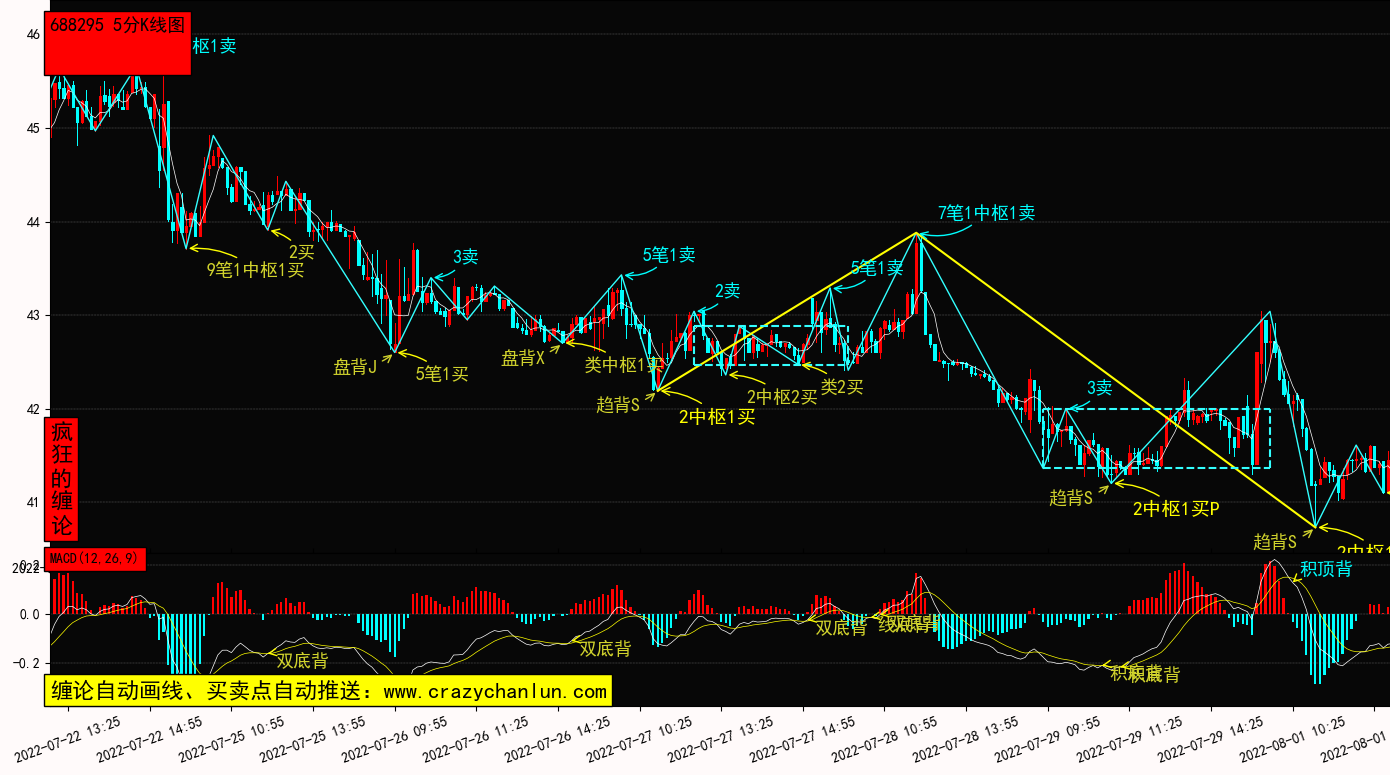Click the 2卖 sell point label

tap(727, 291)
